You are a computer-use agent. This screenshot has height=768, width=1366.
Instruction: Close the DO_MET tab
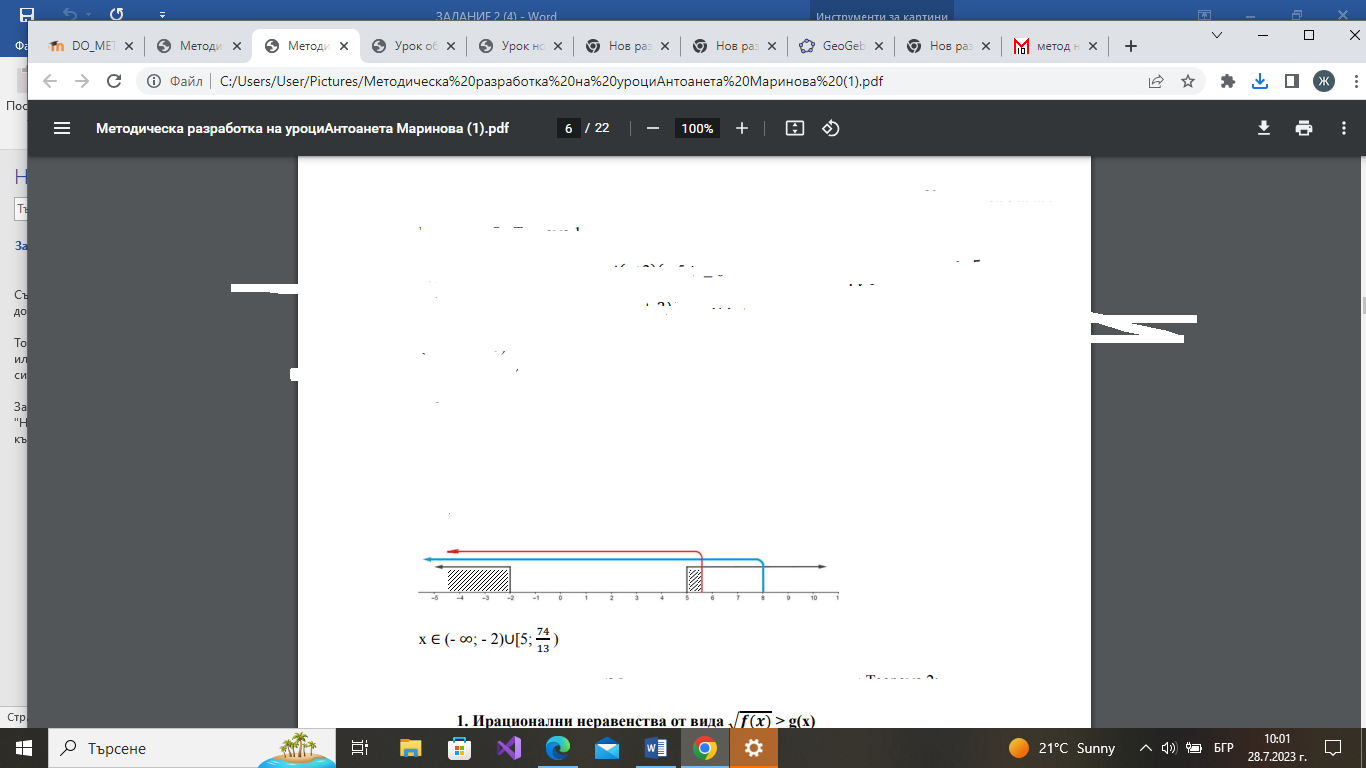(x=128, y=46)
